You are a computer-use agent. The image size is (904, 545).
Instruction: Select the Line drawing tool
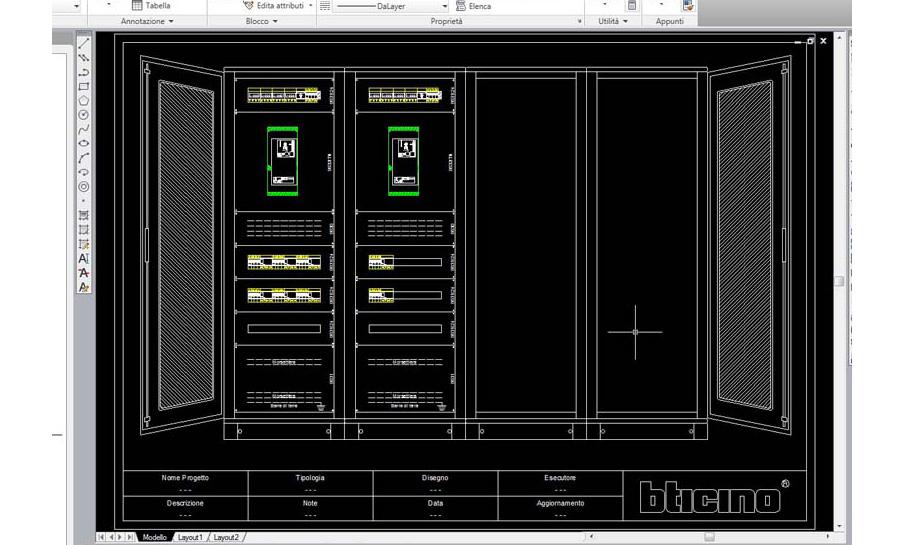tap(84, 44)
